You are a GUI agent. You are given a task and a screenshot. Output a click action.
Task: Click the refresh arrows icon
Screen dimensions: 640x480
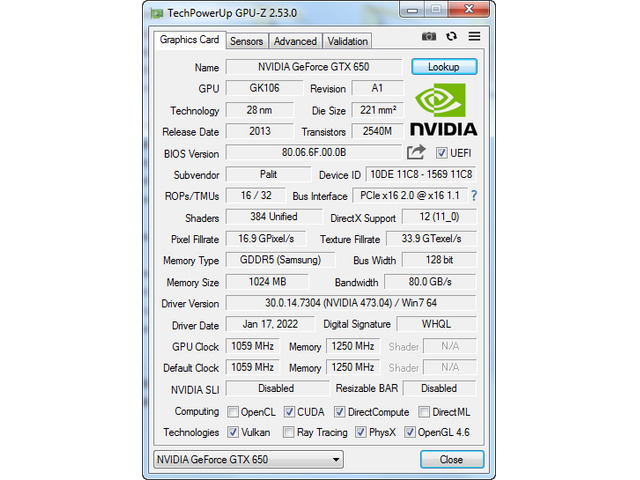point(451,36)
